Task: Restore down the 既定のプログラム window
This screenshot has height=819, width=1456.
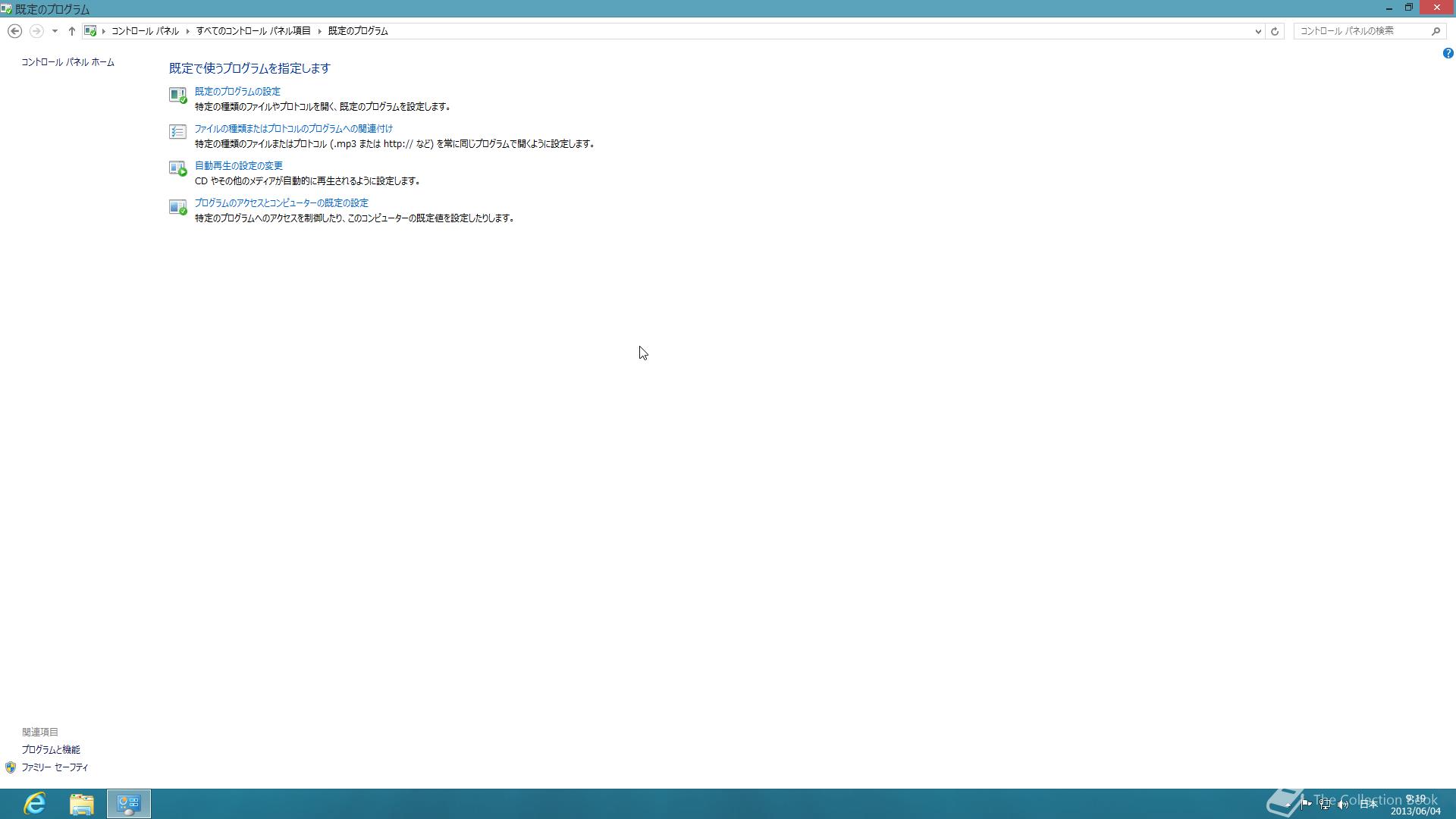Action: coord(1409,8)
